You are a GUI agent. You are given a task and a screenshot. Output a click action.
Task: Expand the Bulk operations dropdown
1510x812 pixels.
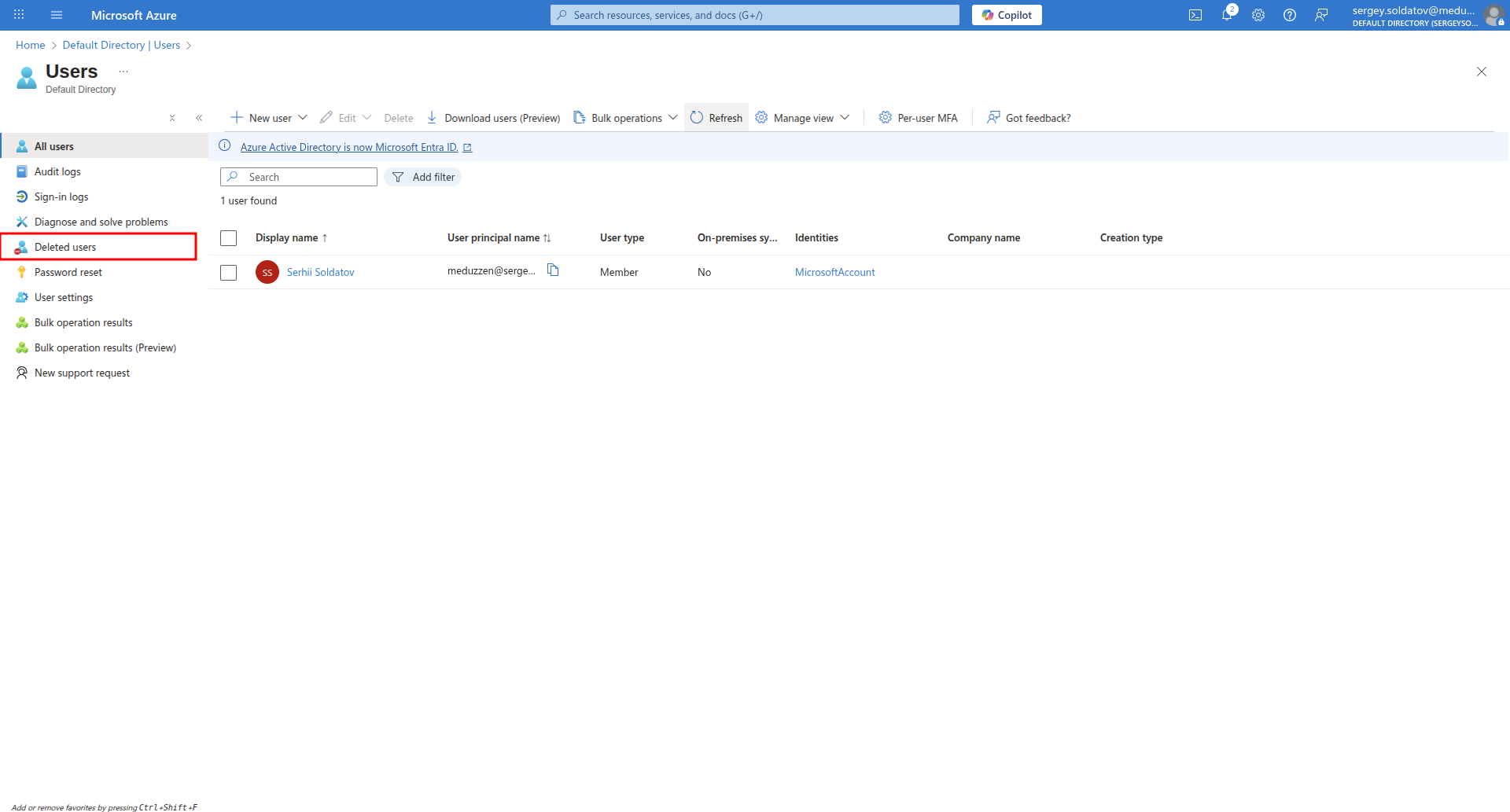point(673,118)
